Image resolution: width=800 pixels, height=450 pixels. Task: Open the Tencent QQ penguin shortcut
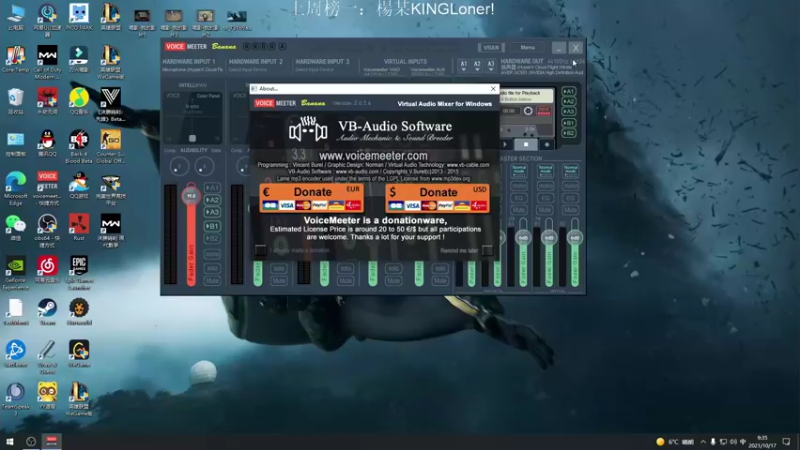coord(47,143)
